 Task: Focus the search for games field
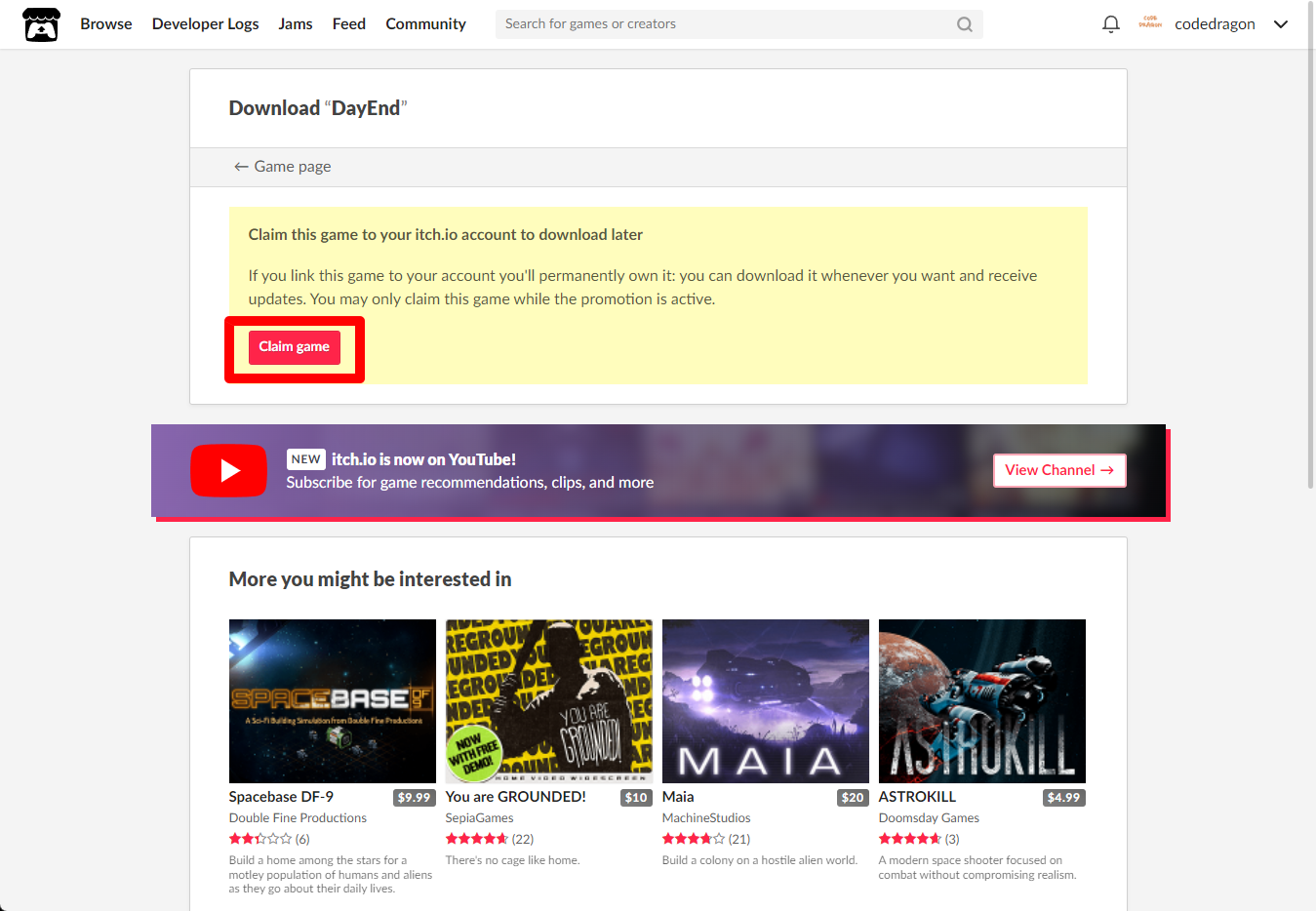click(x=739, y=24)
